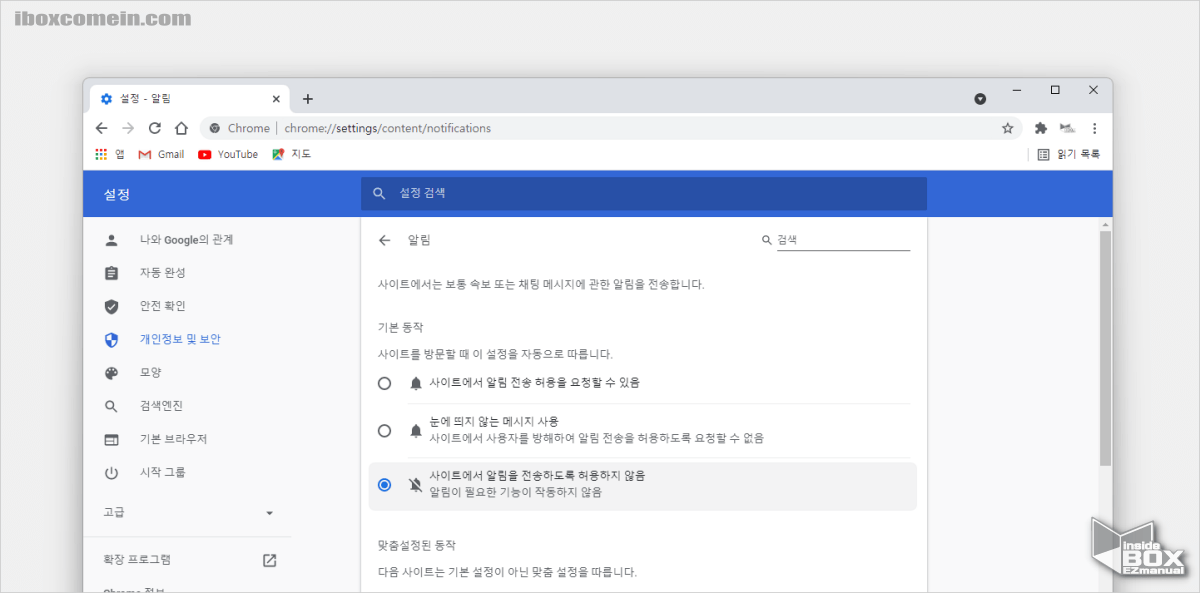Open Chrome's three-dot menu
This screenshot has height=593, width=1200.
pyautogui.click(x=1093, y=128)
